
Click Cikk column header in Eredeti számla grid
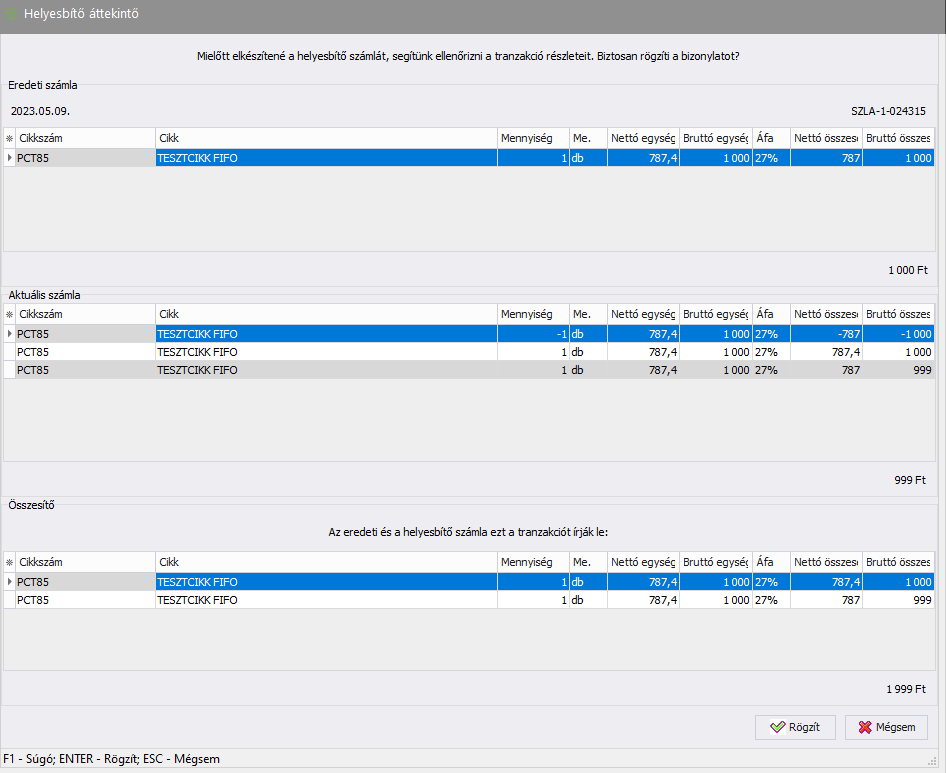coord(325,138)
